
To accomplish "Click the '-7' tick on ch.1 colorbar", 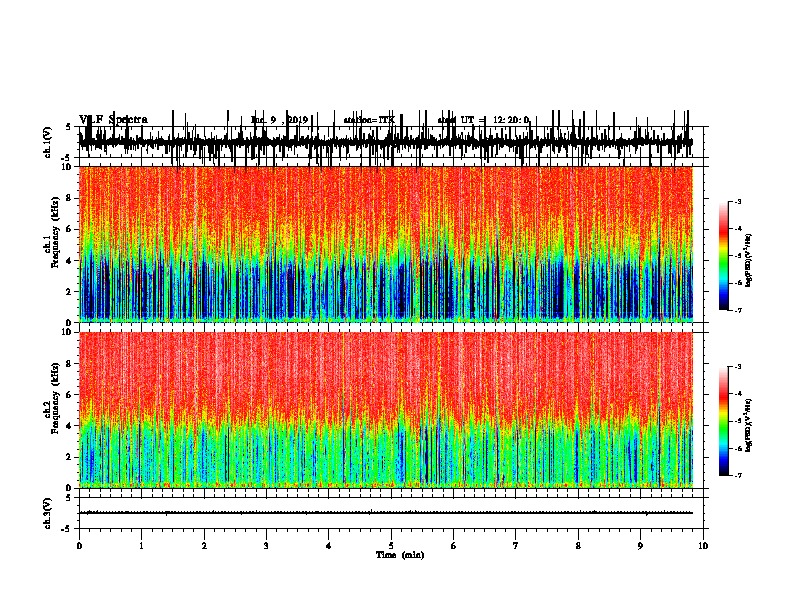I will (737, 310).
